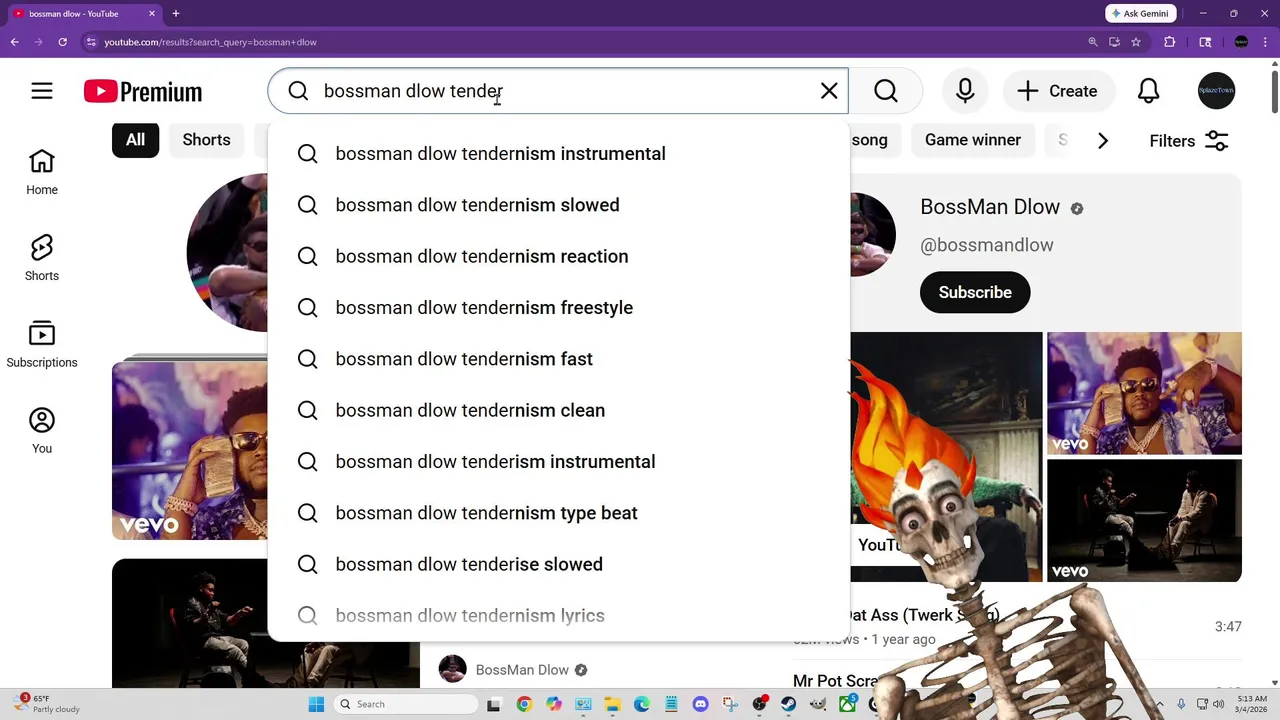Select the All filter chip
Screen dimensions: 1280x720
[135, 140]
